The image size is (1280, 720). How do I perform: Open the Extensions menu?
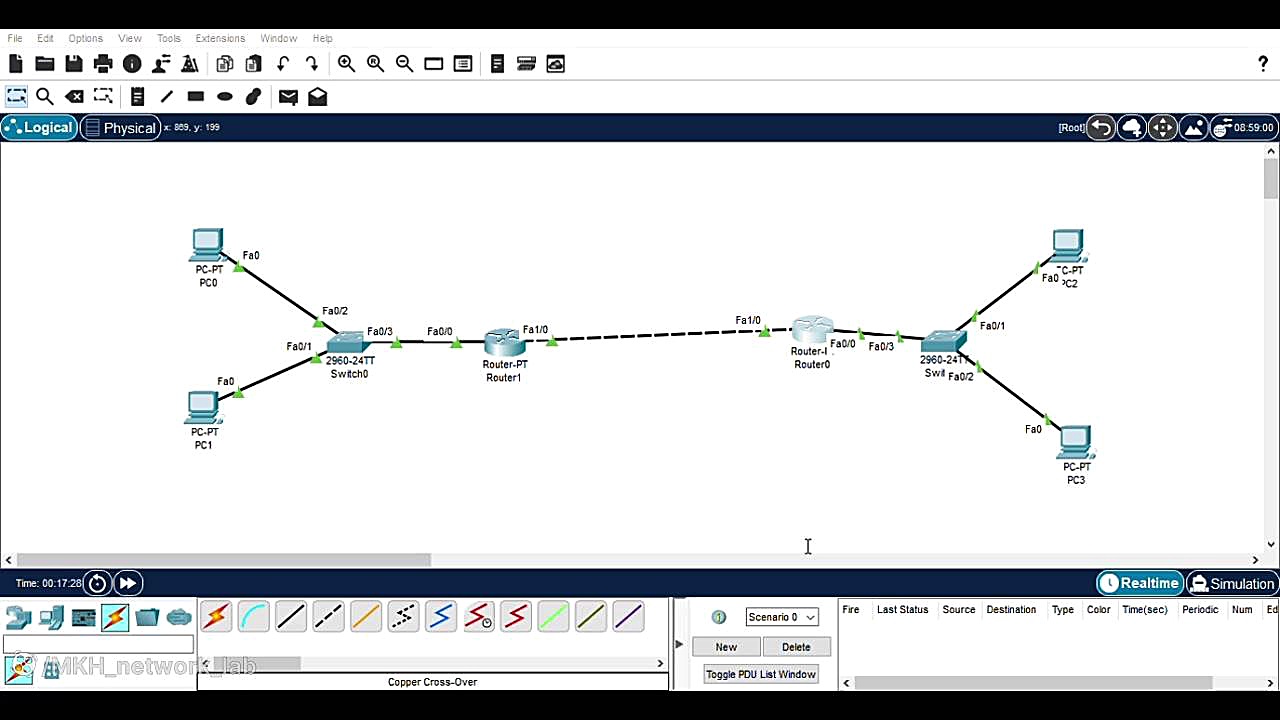220,38
